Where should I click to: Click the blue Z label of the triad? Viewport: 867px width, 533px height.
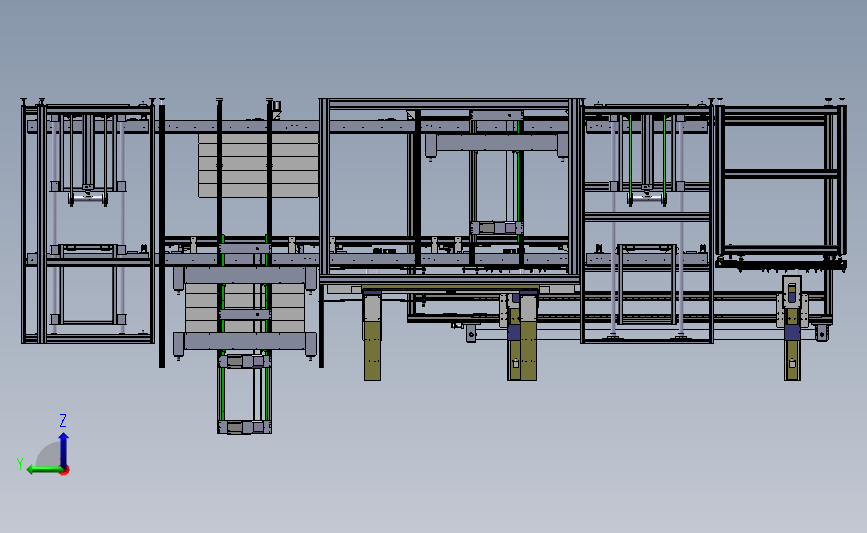pos(63,421)
